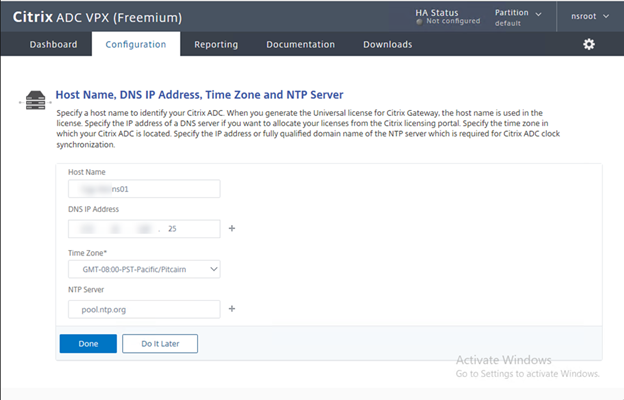
Task: Click the Citrix ADC appliance icon beside heading
Action: pos(35,100)
